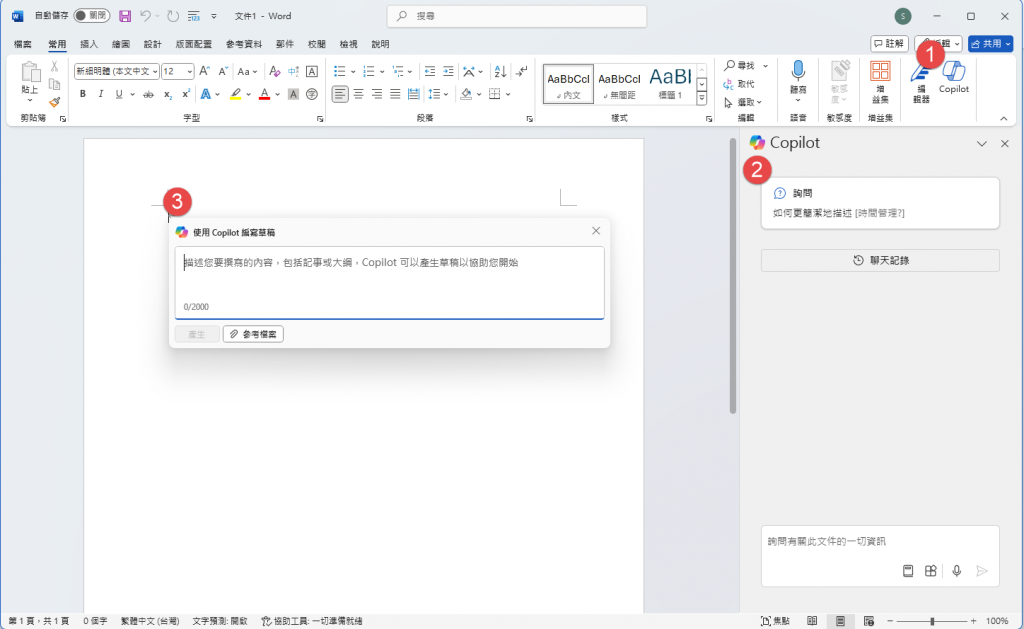The image size is (1024, 629).
Task: Click the Undo arrow in title bar
Action: pos(146,16)
